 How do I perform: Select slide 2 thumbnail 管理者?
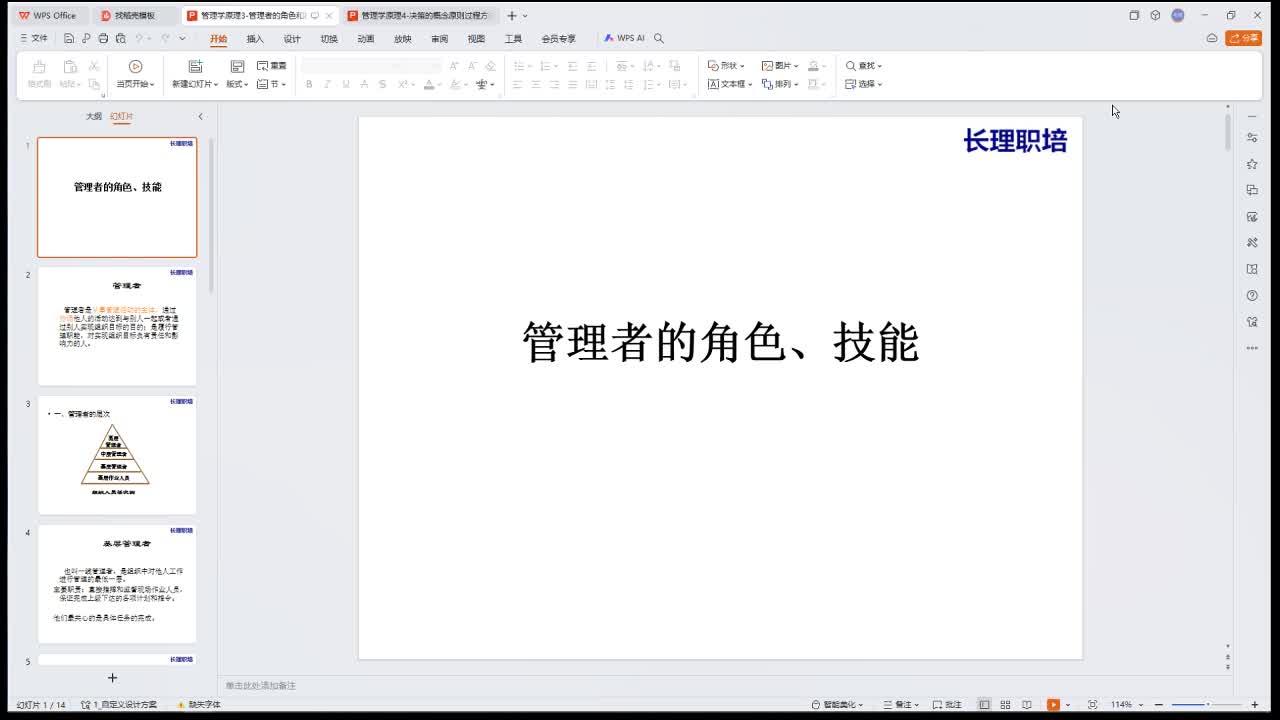click(x=117, y=326)
